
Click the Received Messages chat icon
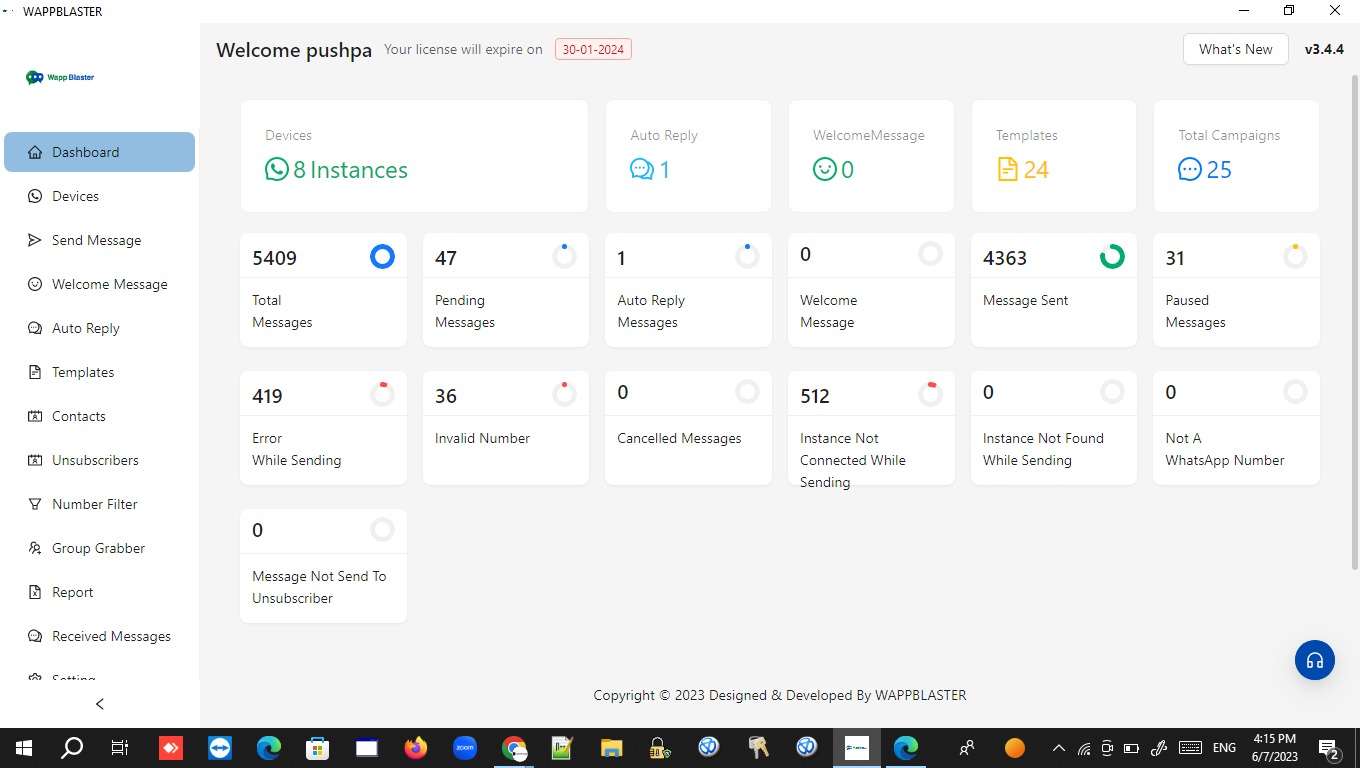coord(35,636)
